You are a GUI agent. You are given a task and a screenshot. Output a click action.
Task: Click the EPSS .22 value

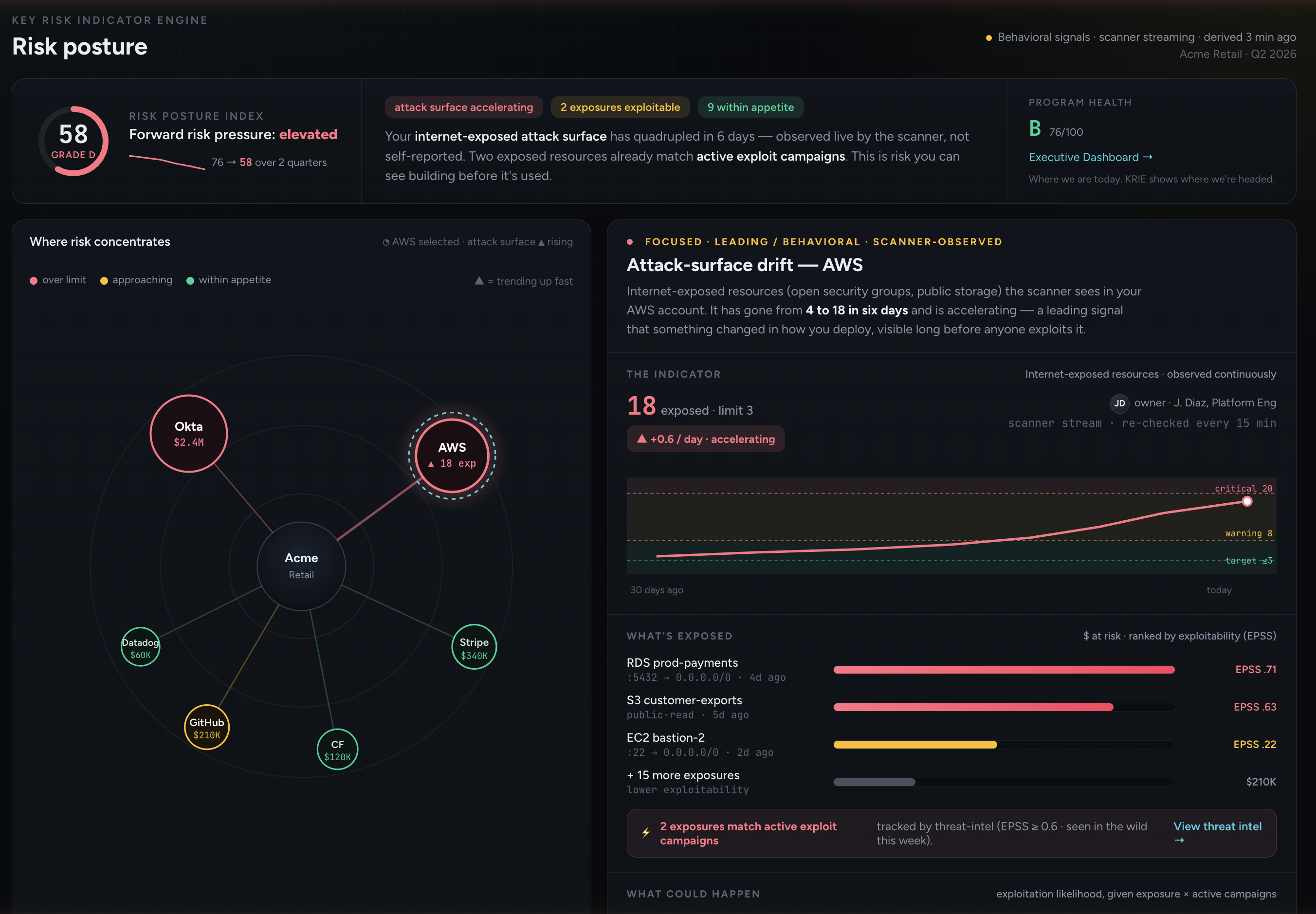[1255, 745]
